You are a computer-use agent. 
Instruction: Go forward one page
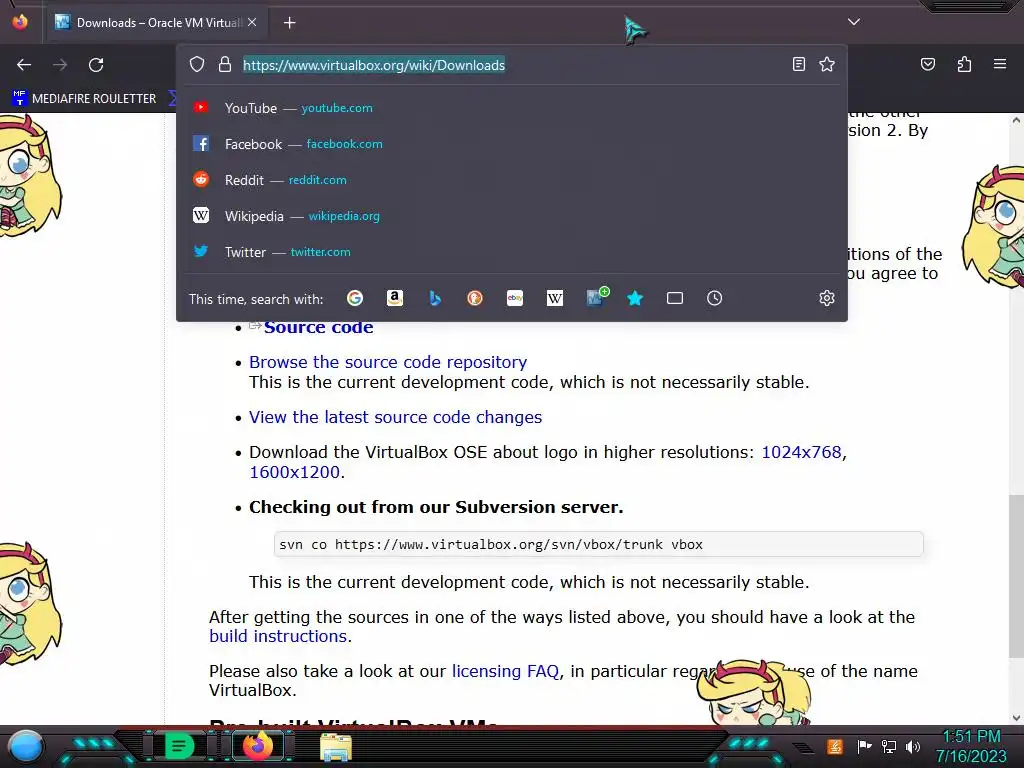(x=60, y=65)
